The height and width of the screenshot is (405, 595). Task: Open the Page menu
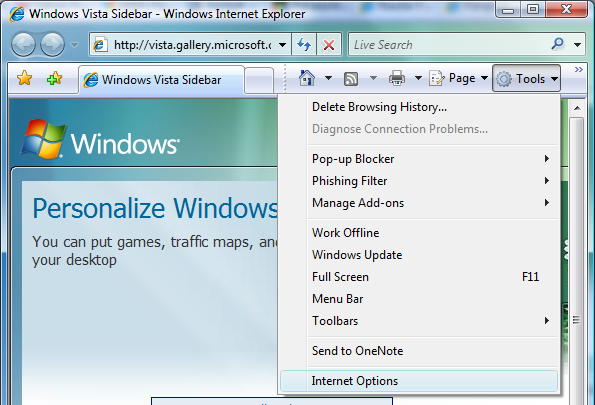click(x=458, y=79)
